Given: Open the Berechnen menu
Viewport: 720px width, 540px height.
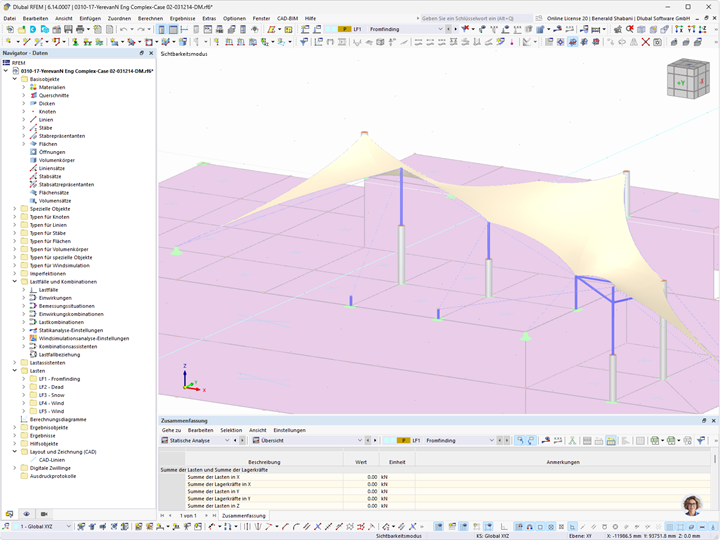Looking at the screenshot, I should click(x=150, y=18).
